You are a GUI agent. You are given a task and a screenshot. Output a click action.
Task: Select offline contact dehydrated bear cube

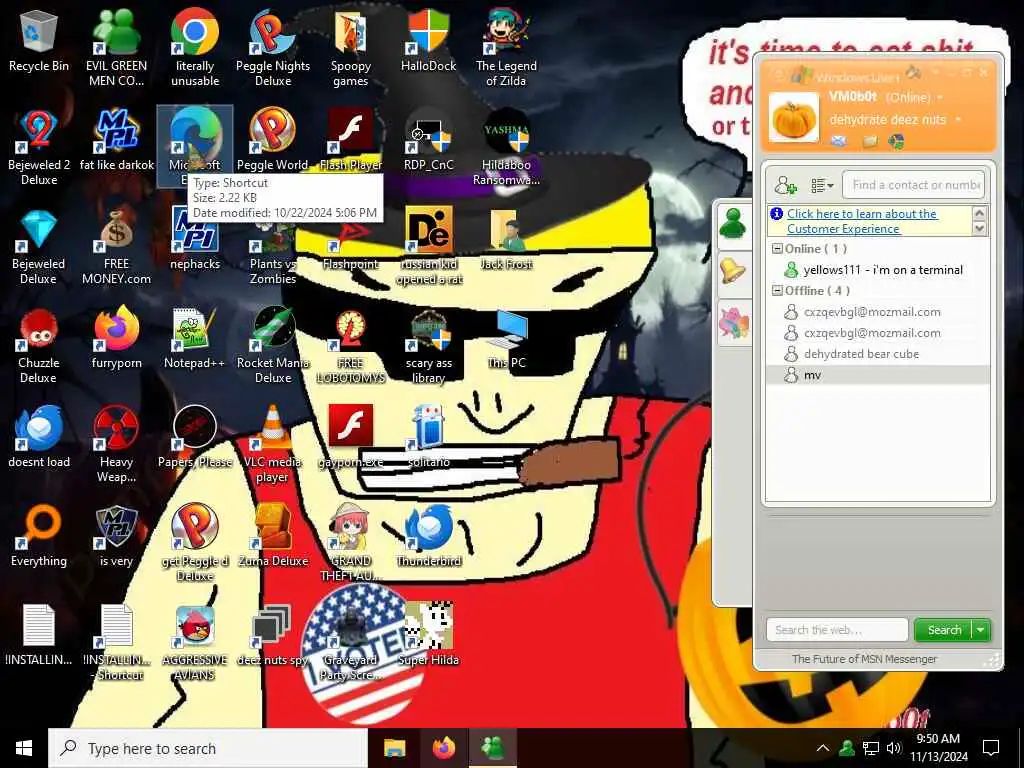tap(878, 354)
